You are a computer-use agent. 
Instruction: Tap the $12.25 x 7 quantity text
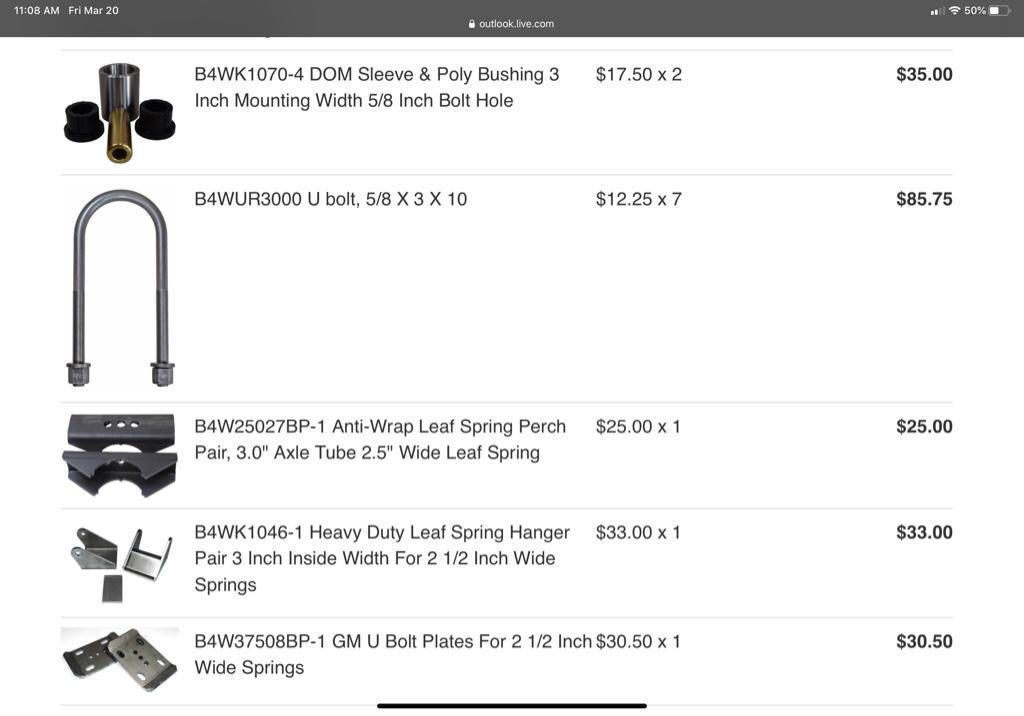point(638,199)
